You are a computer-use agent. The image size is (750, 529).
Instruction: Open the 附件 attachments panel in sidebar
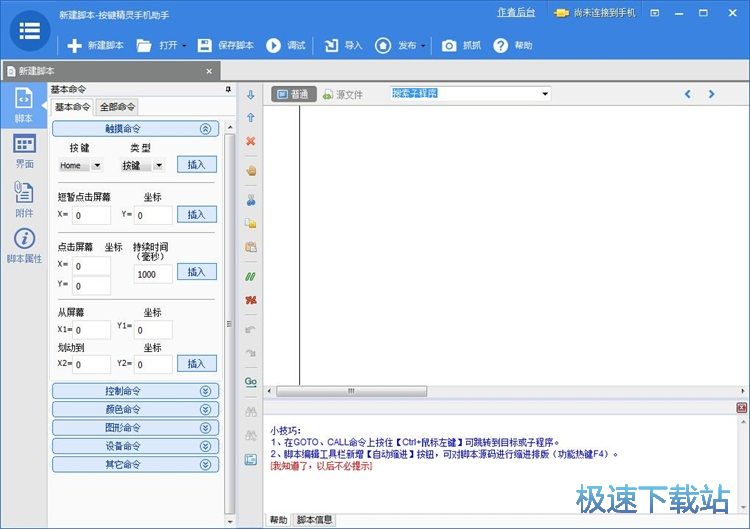pyautogui.click(x=24, y=199)
